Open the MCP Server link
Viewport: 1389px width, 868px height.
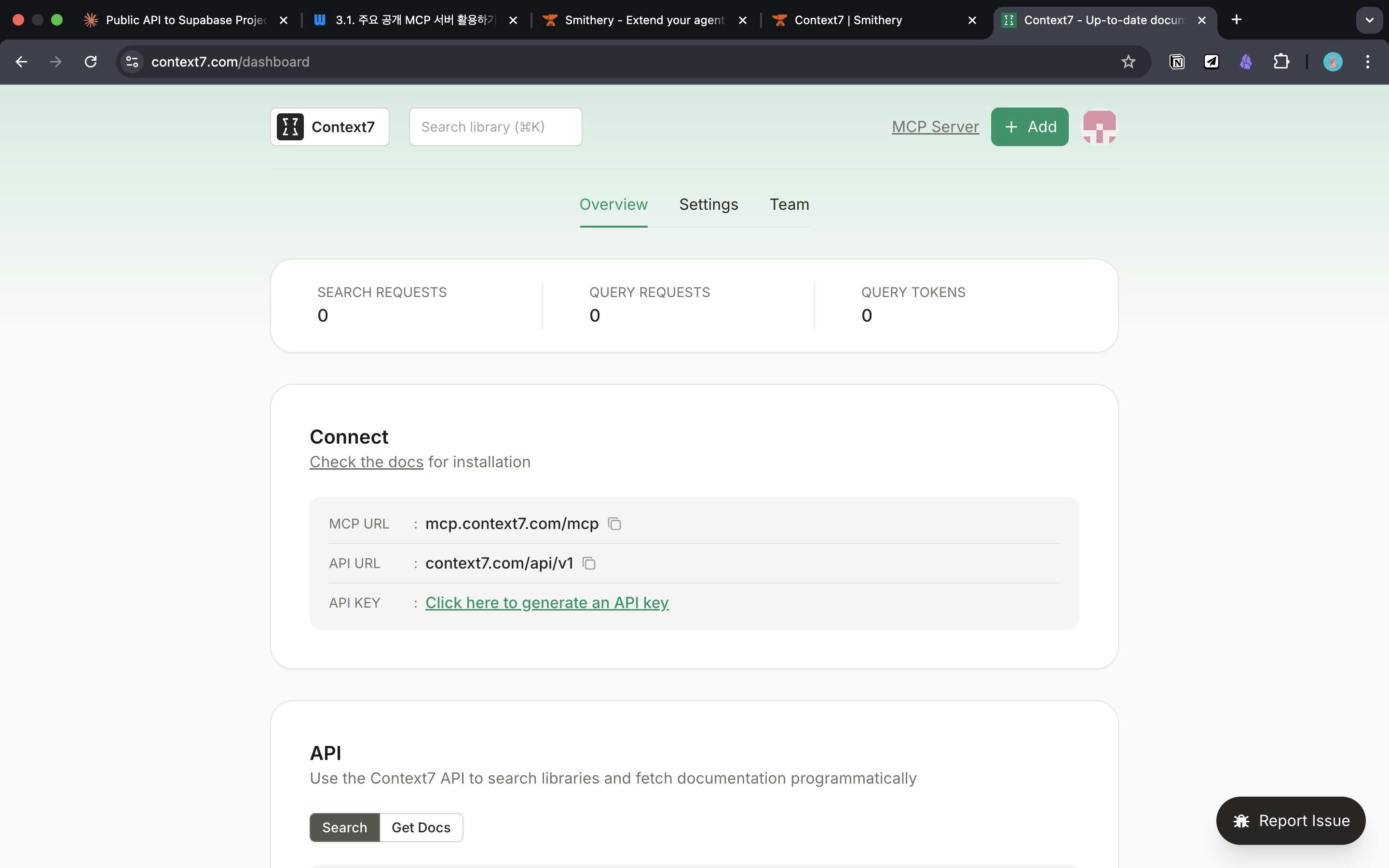pyautogui.click(x=935, y=127)
